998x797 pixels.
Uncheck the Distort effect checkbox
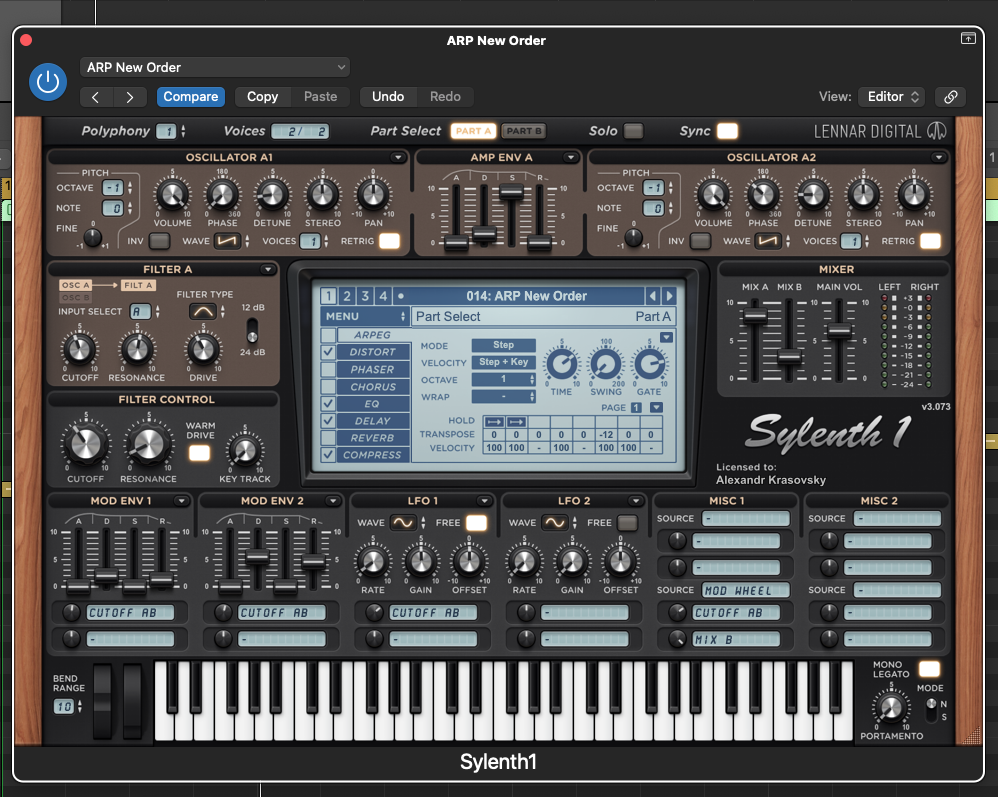pos(328,351)
